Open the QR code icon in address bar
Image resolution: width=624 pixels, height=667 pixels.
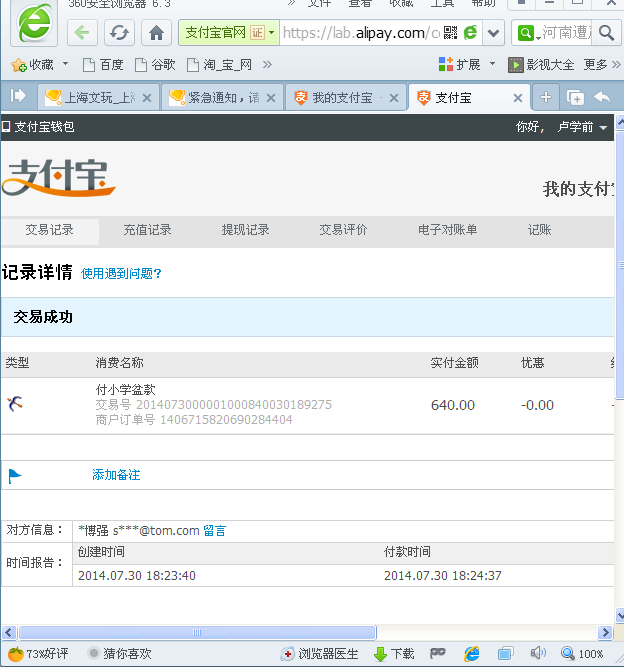[x=450, y=32]
